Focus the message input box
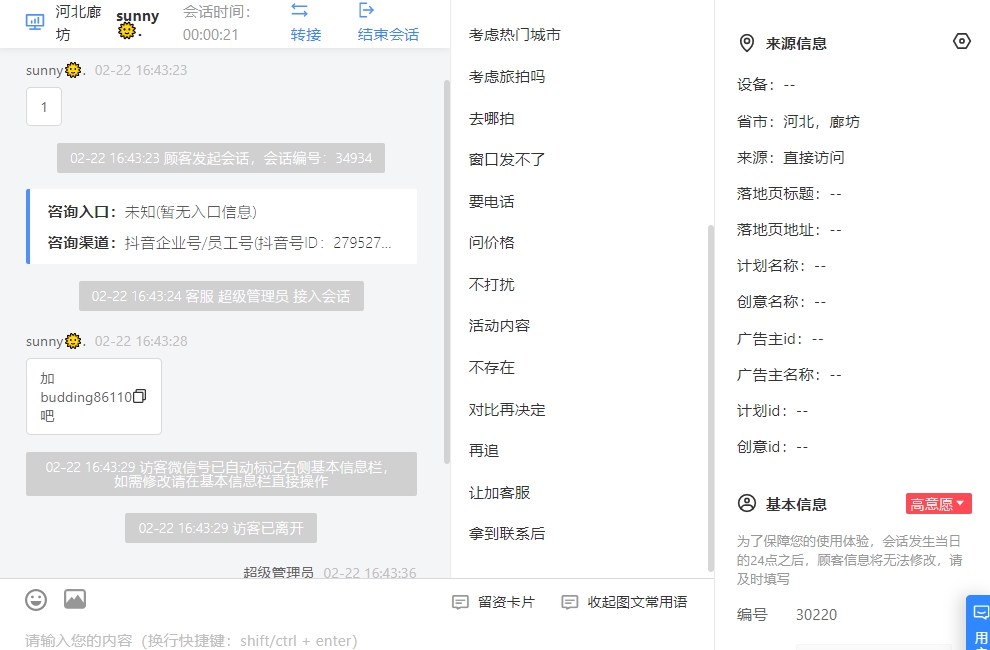Image resolution: width=990 pixels, height=650 pixels. tap(357, 639)
